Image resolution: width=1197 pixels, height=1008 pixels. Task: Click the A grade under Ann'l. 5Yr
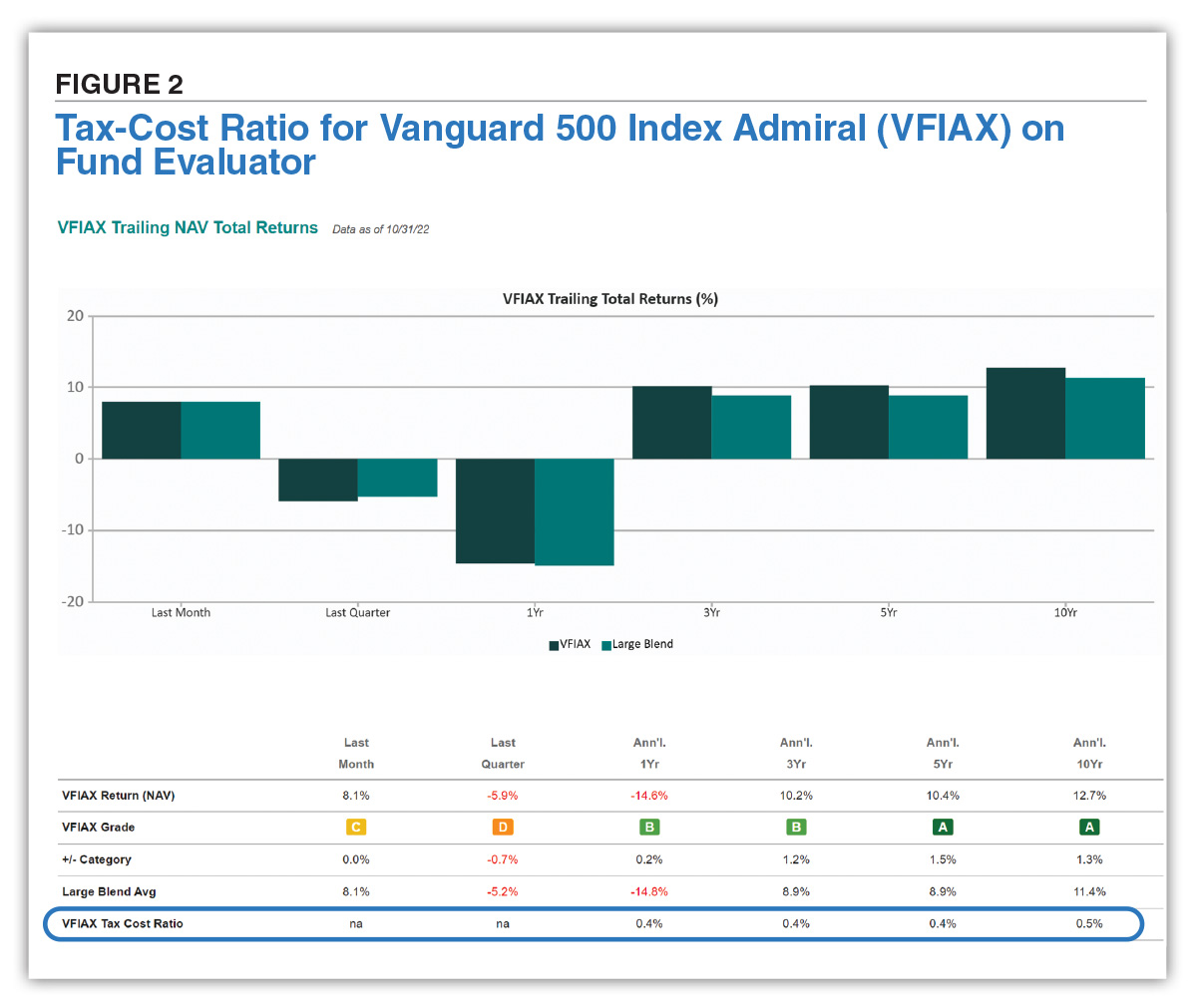943,828
